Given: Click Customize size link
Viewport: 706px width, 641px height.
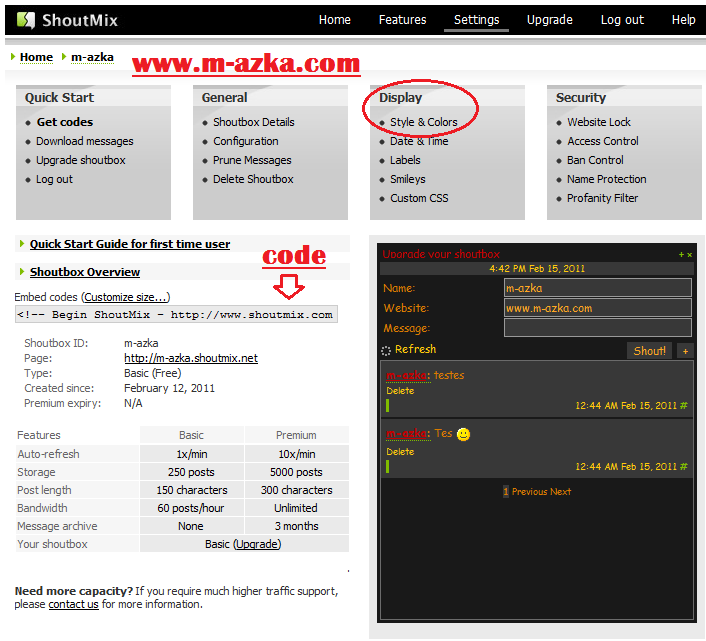Looking at the screenshot, I should point(126,297).
